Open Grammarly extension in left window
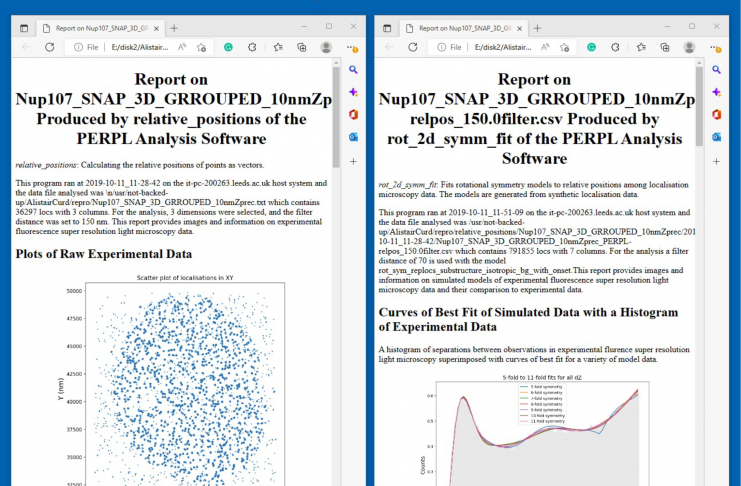741x486 pixels. 228,47
